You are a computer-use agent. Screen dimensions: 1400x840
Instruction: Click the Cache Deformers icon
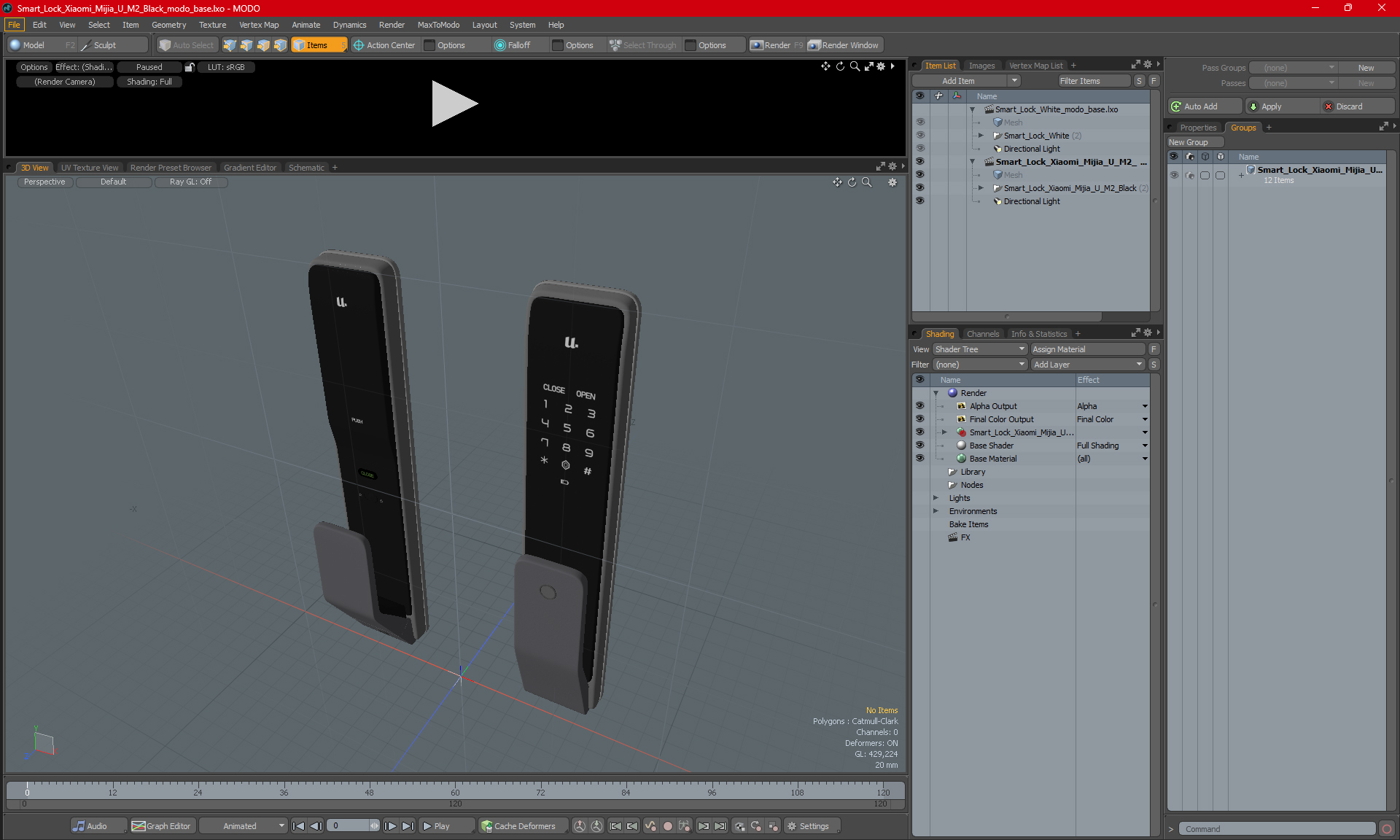[486, 826]
